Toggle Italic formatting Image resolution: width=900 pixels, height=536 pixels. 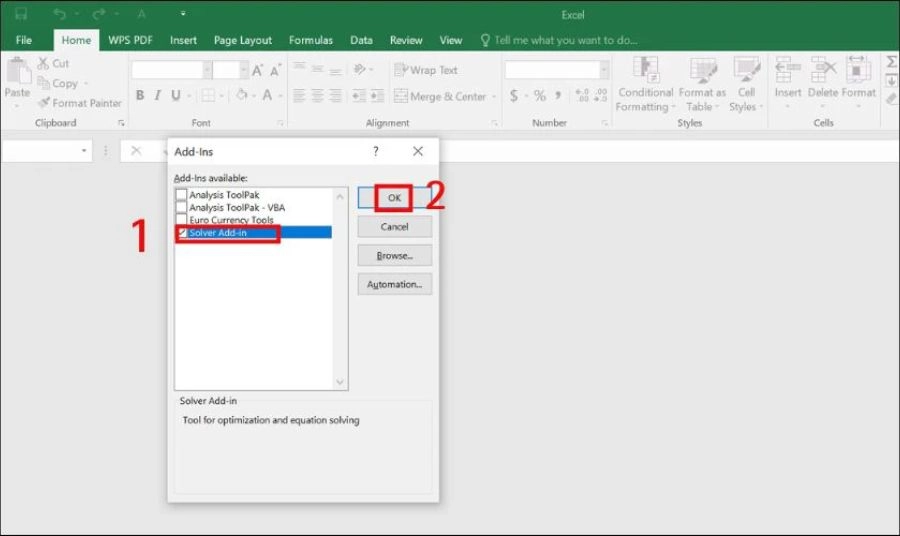pos(157,95)
